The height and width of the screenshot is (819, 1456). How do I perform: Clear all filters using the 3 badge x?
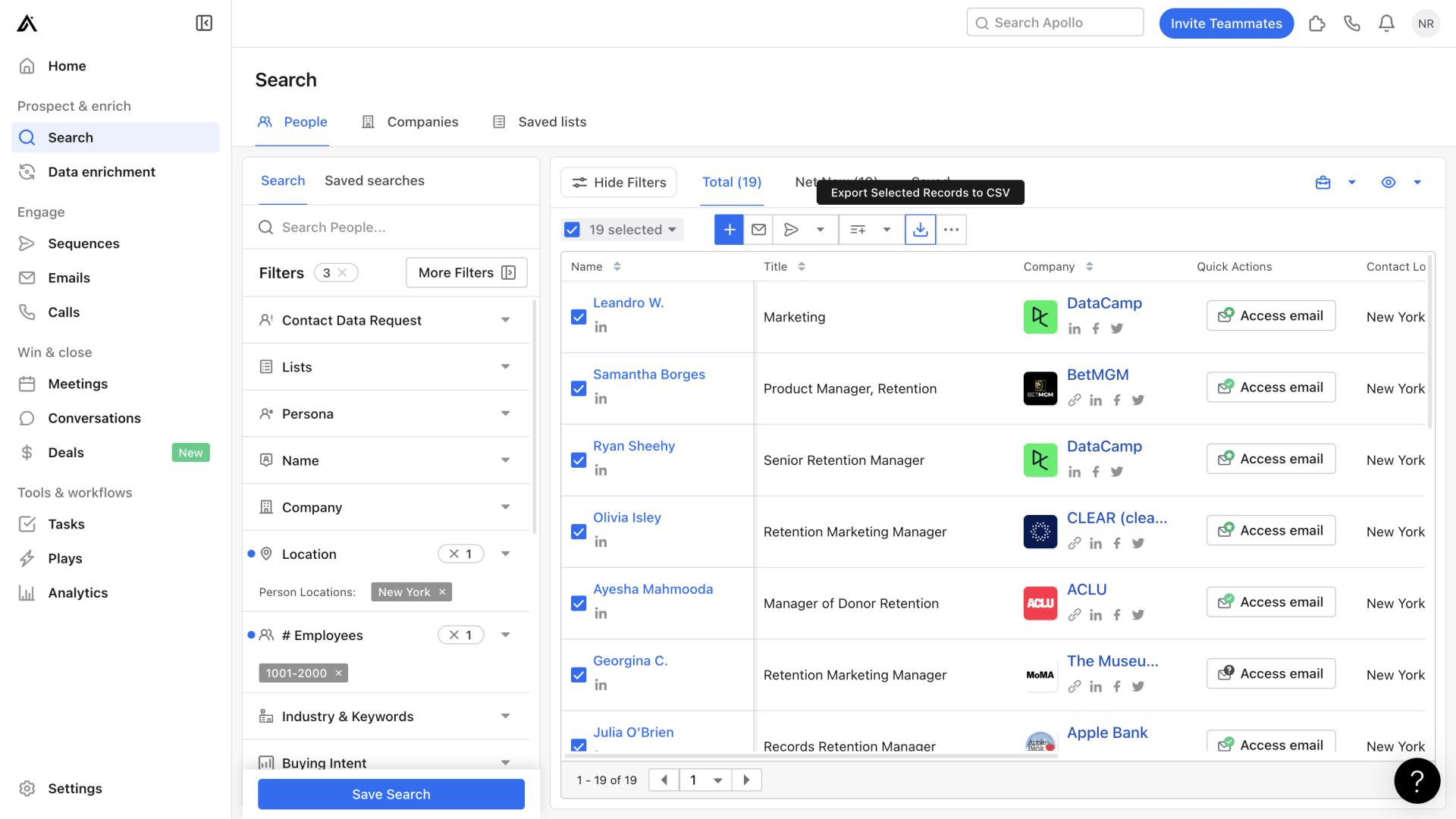click(x=343, y=272)
